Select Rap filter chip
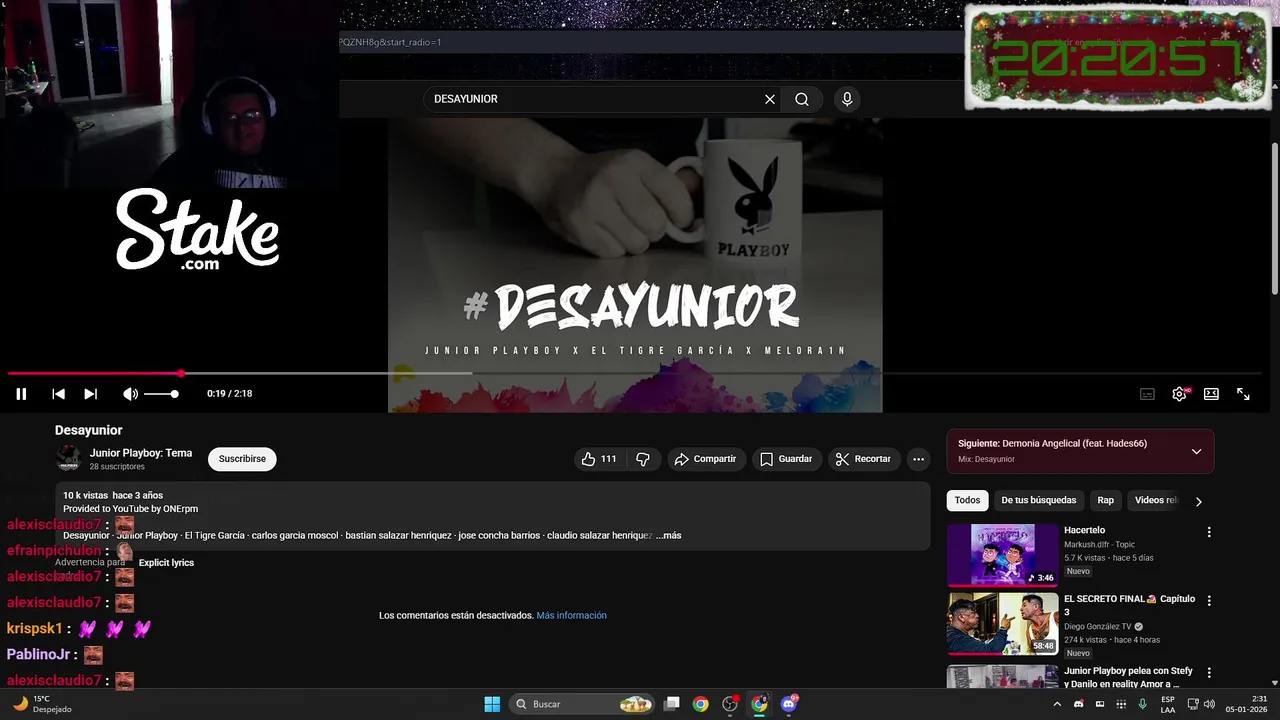This screenshot has height=720, width=1280. pos(1105,500)
